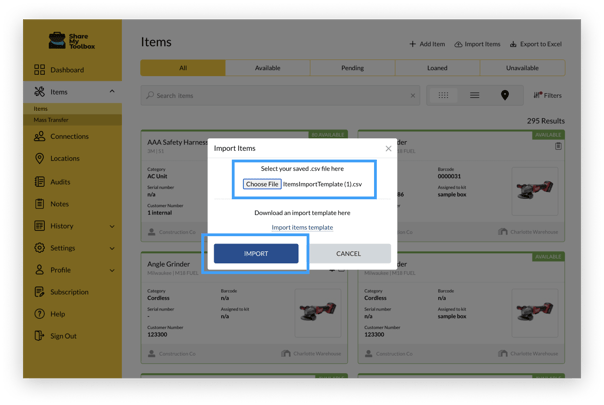Screen dimensions: 604x405
Task: Click the Add Item label
Action: tap(432, 44)
